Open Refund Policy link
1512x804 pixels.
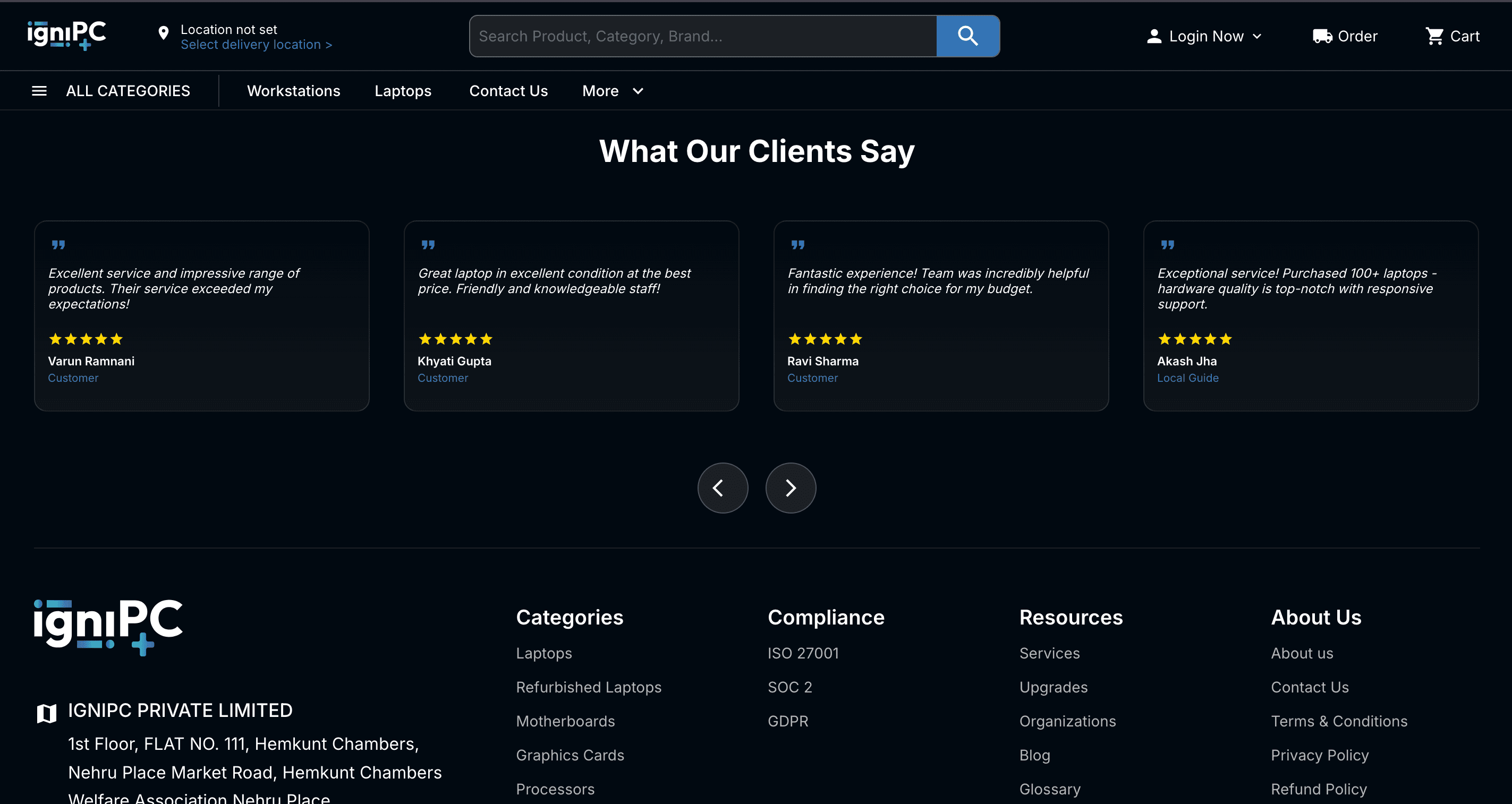point(1318,789)
